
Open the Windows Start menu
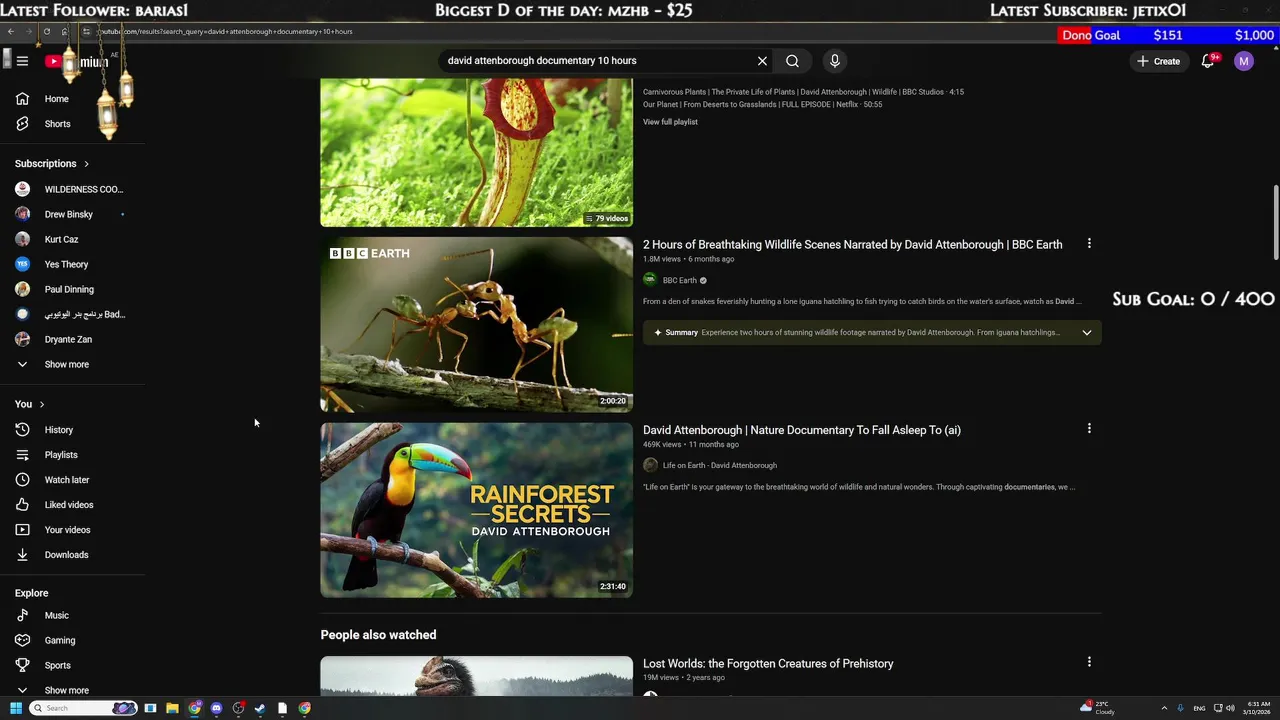pyautogui.click(x=16, y=708)
